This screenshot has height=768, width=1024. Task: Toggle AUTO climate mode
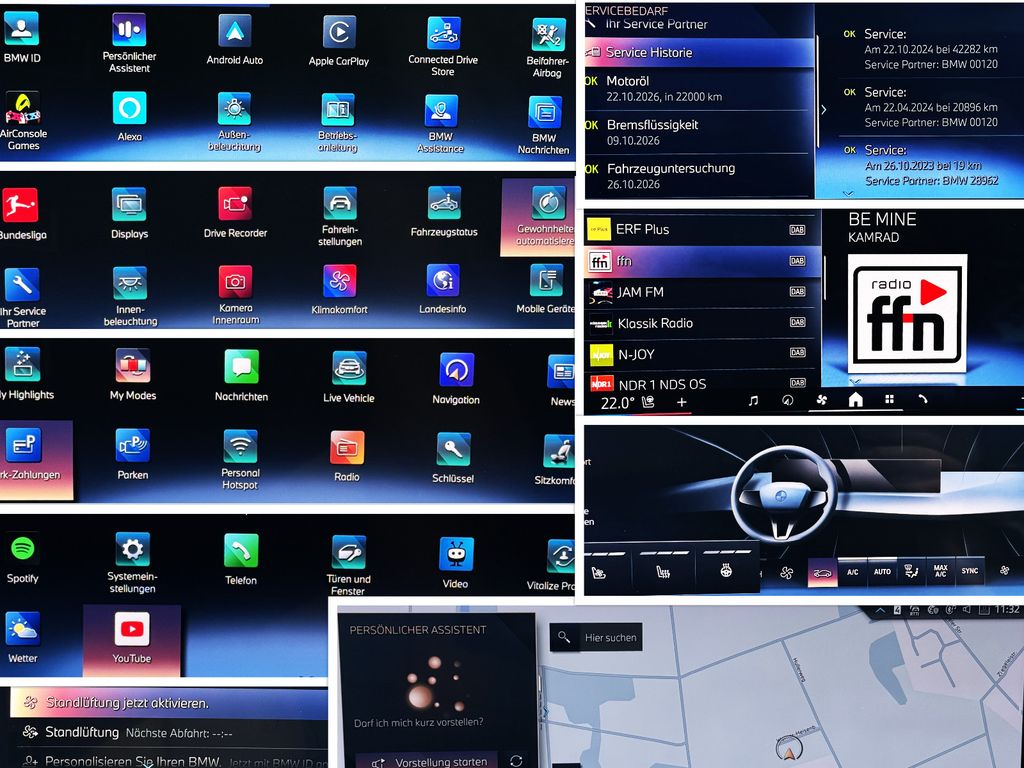[x=882, y=572]
